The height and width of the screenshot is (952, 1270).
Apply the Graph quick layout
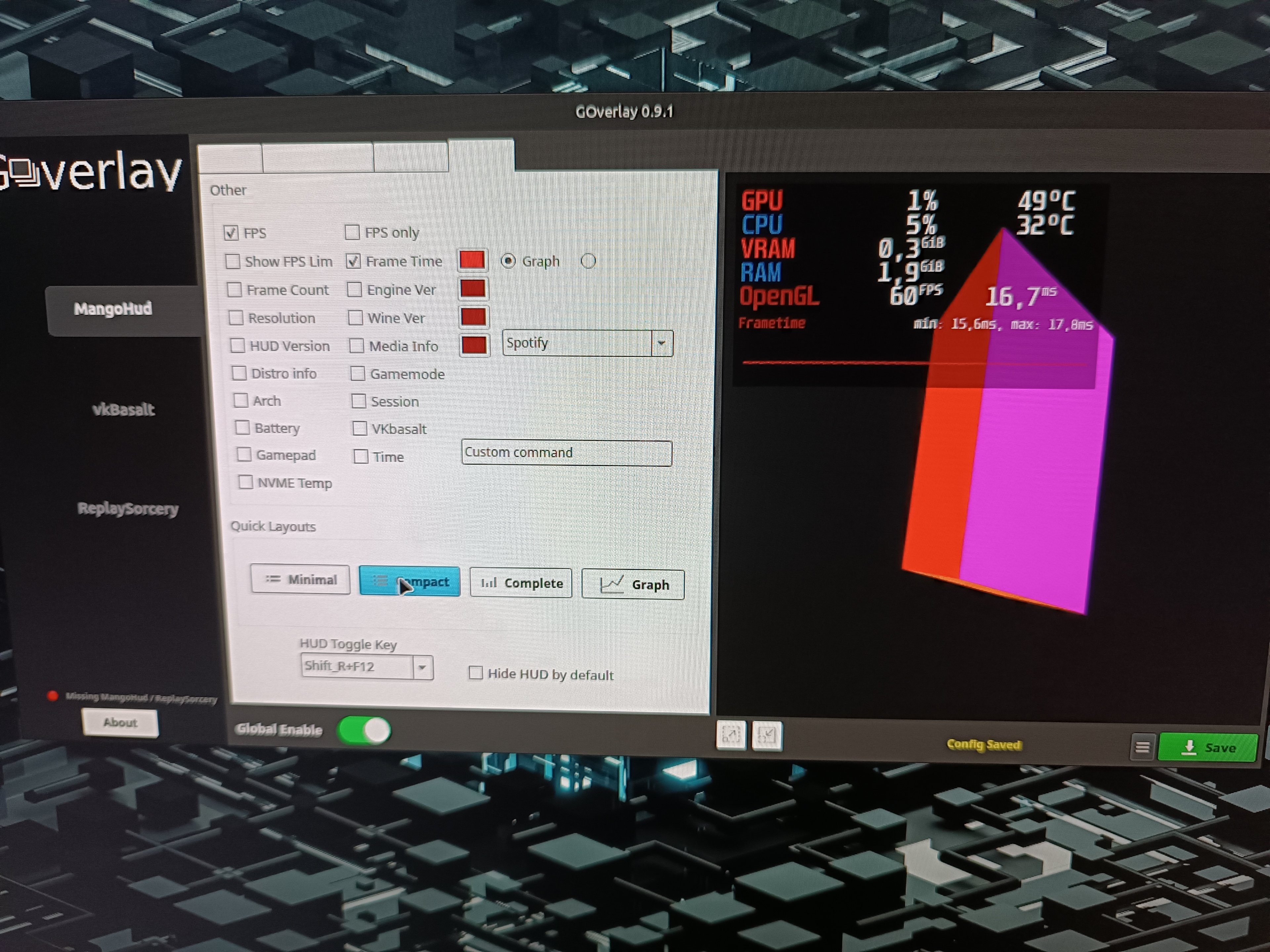pyautogui.click(x=633, y=585)
